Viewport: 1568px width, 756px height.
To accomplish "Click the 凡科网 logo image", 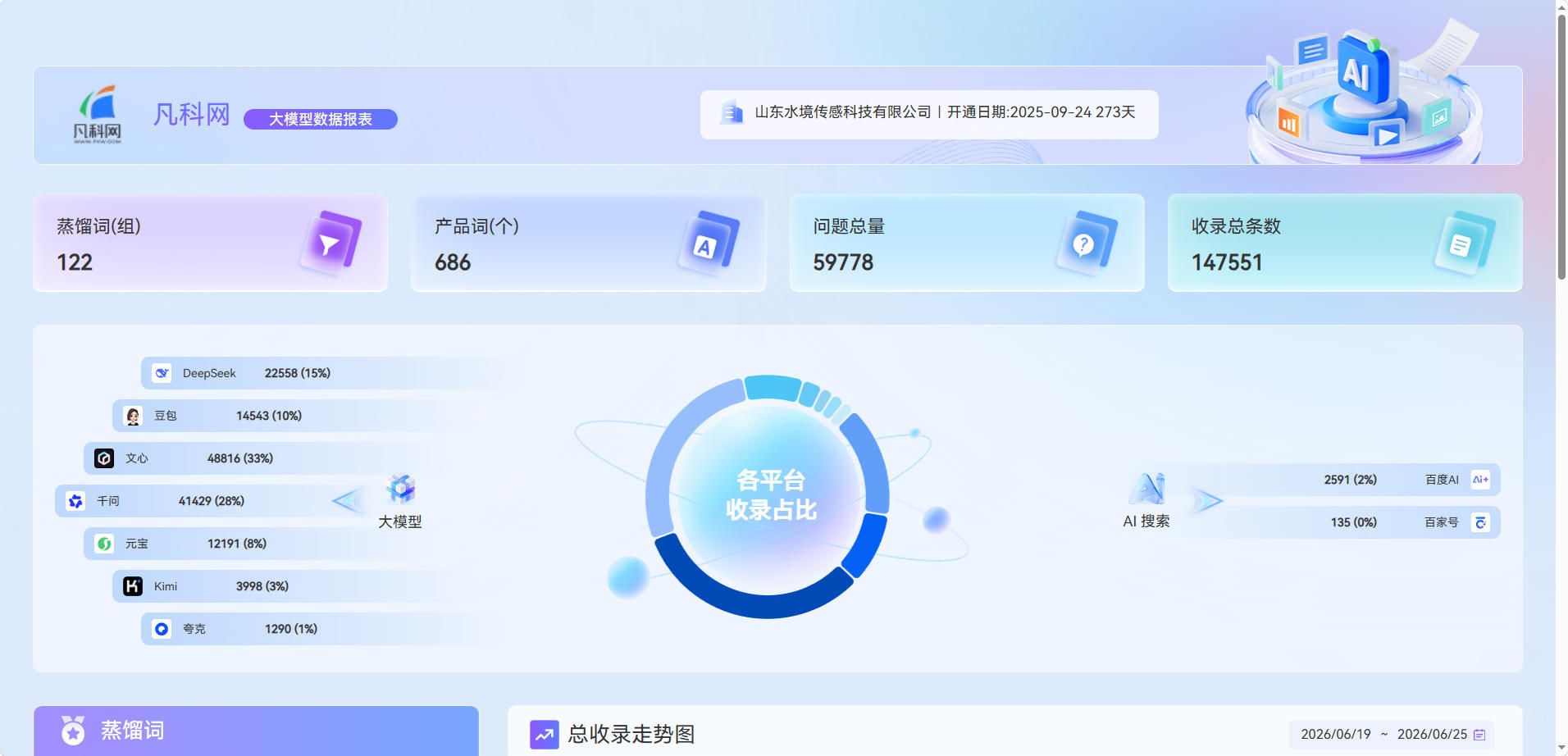I will (98, 114).
